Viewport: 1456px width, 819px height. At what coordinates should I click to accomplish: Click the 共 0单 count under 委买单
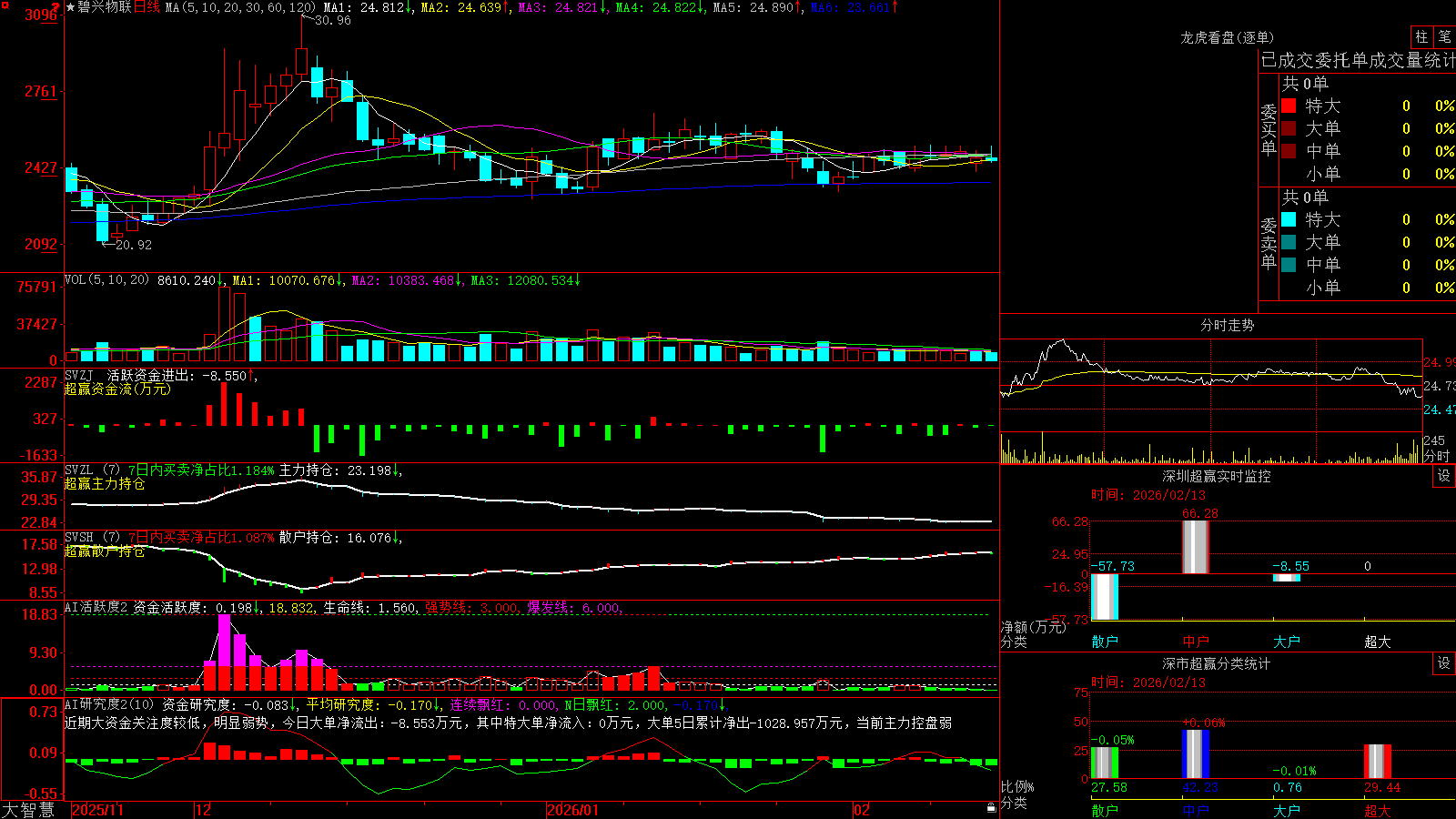tap(1305, 84)
